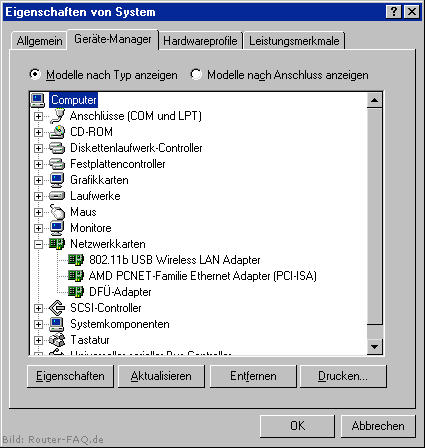Open the Hardwareprofile tab

[200, 41]
